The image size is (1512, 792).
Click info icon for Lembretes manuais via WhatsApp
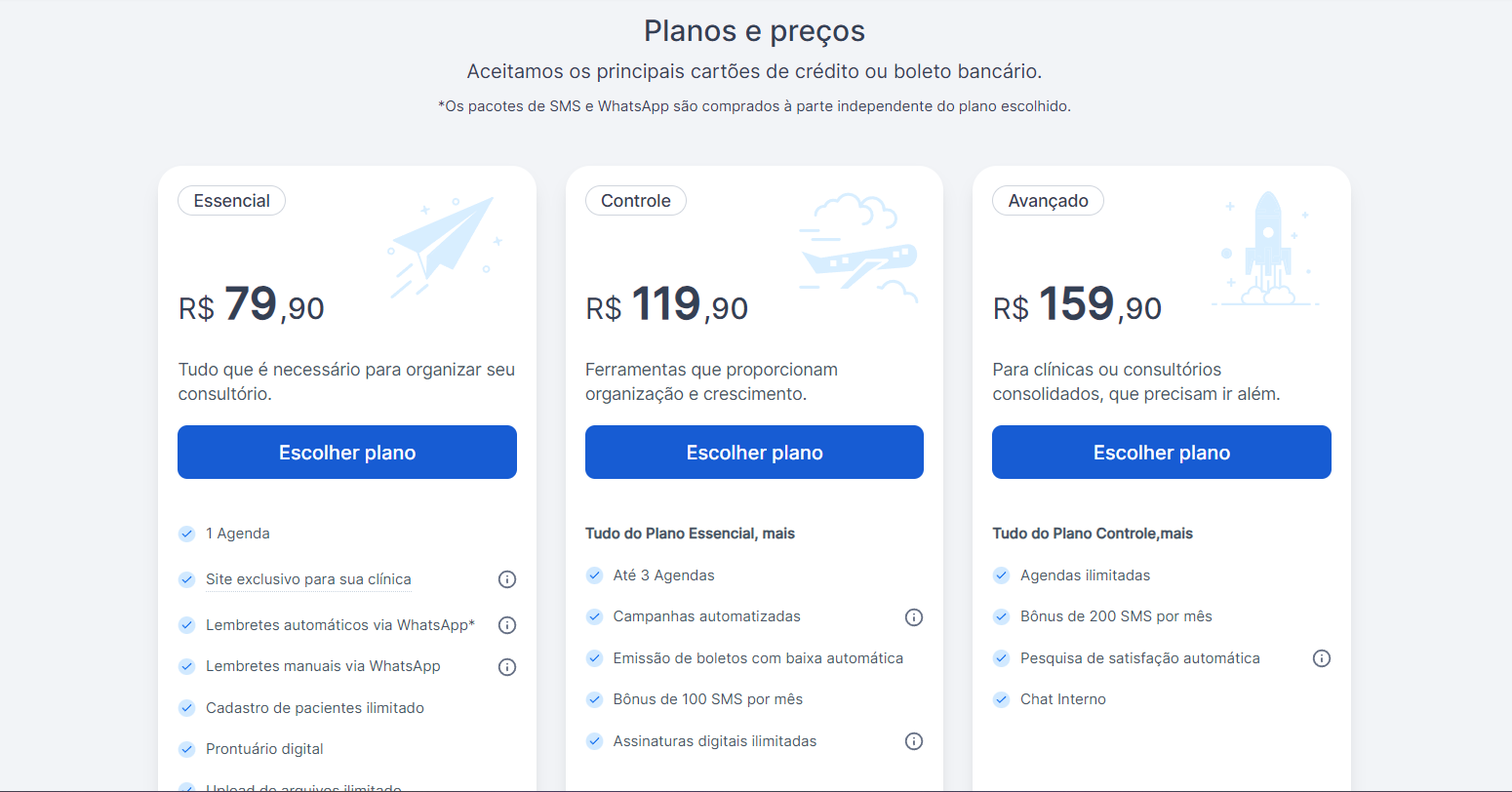[507, 667]
